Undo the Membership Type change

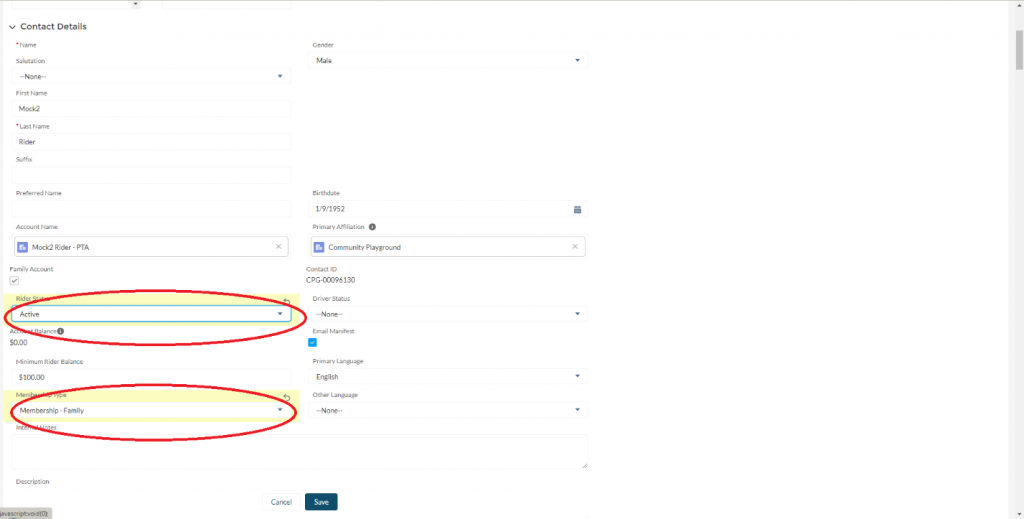pyautogui.click(x=287, y=397)
